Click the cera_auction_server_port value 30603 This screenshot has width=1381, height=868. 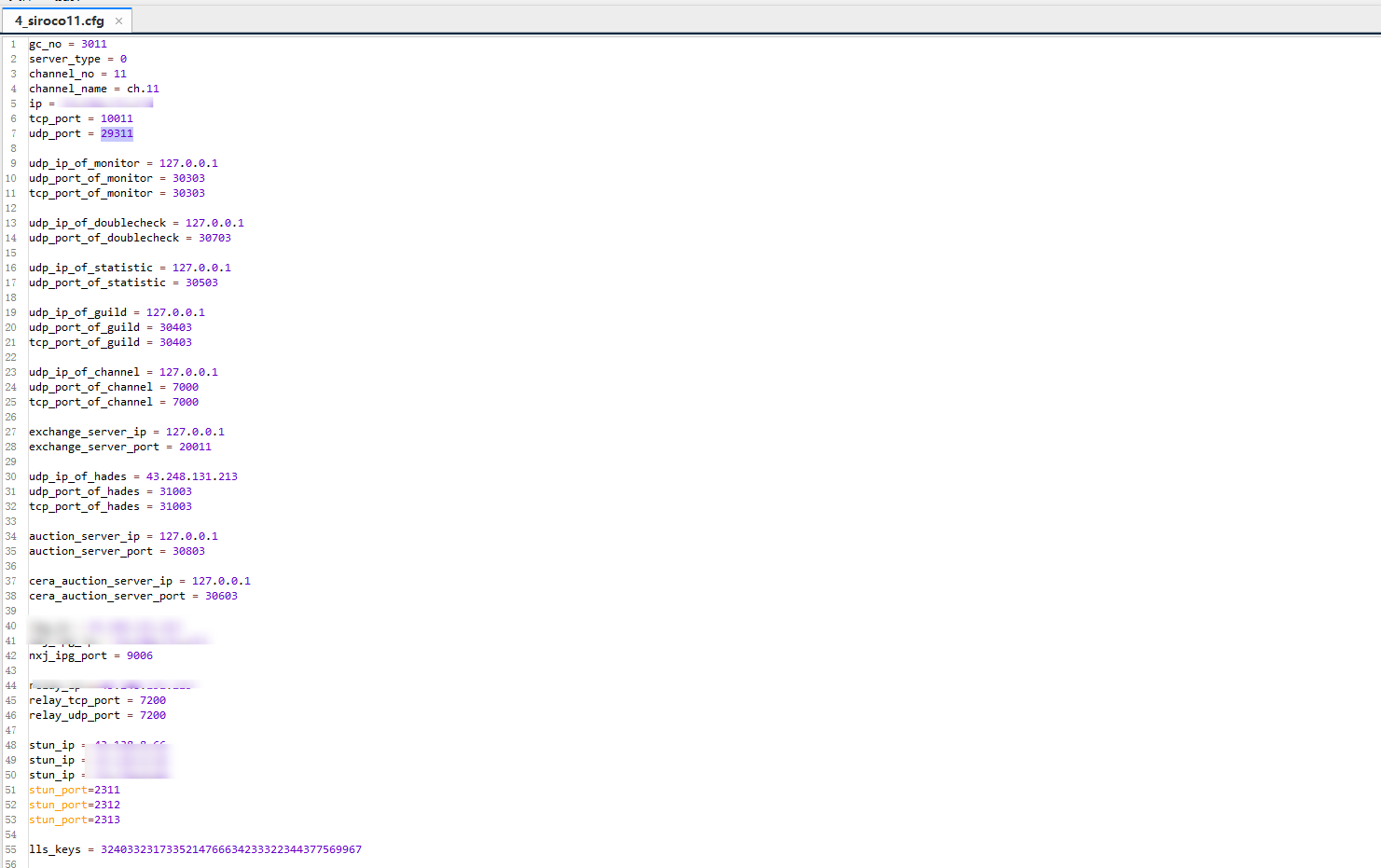tap(221, 596)
